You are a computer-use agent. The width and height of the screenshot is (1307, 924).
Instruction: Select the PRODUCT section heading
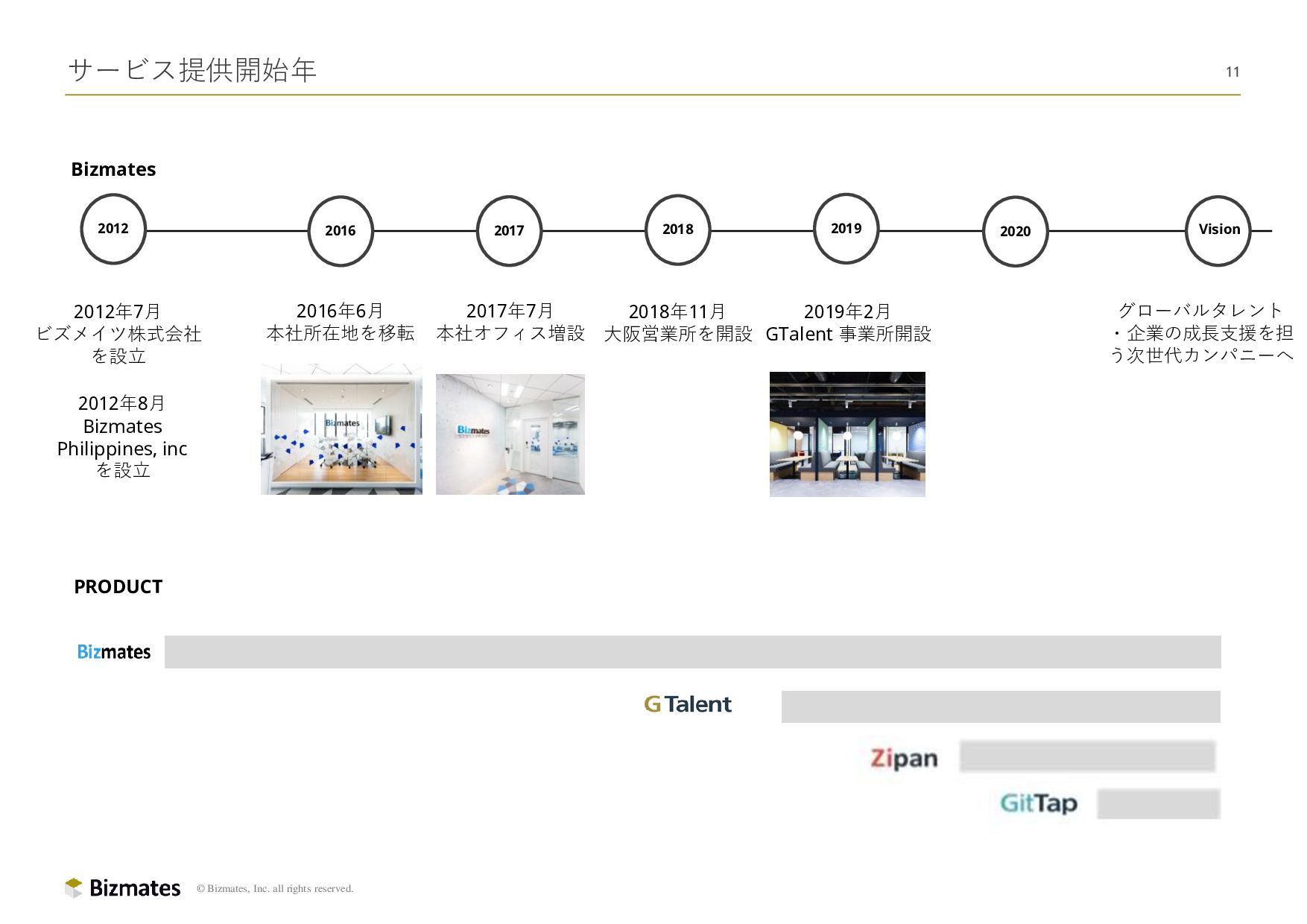click(x=118, y=586)
